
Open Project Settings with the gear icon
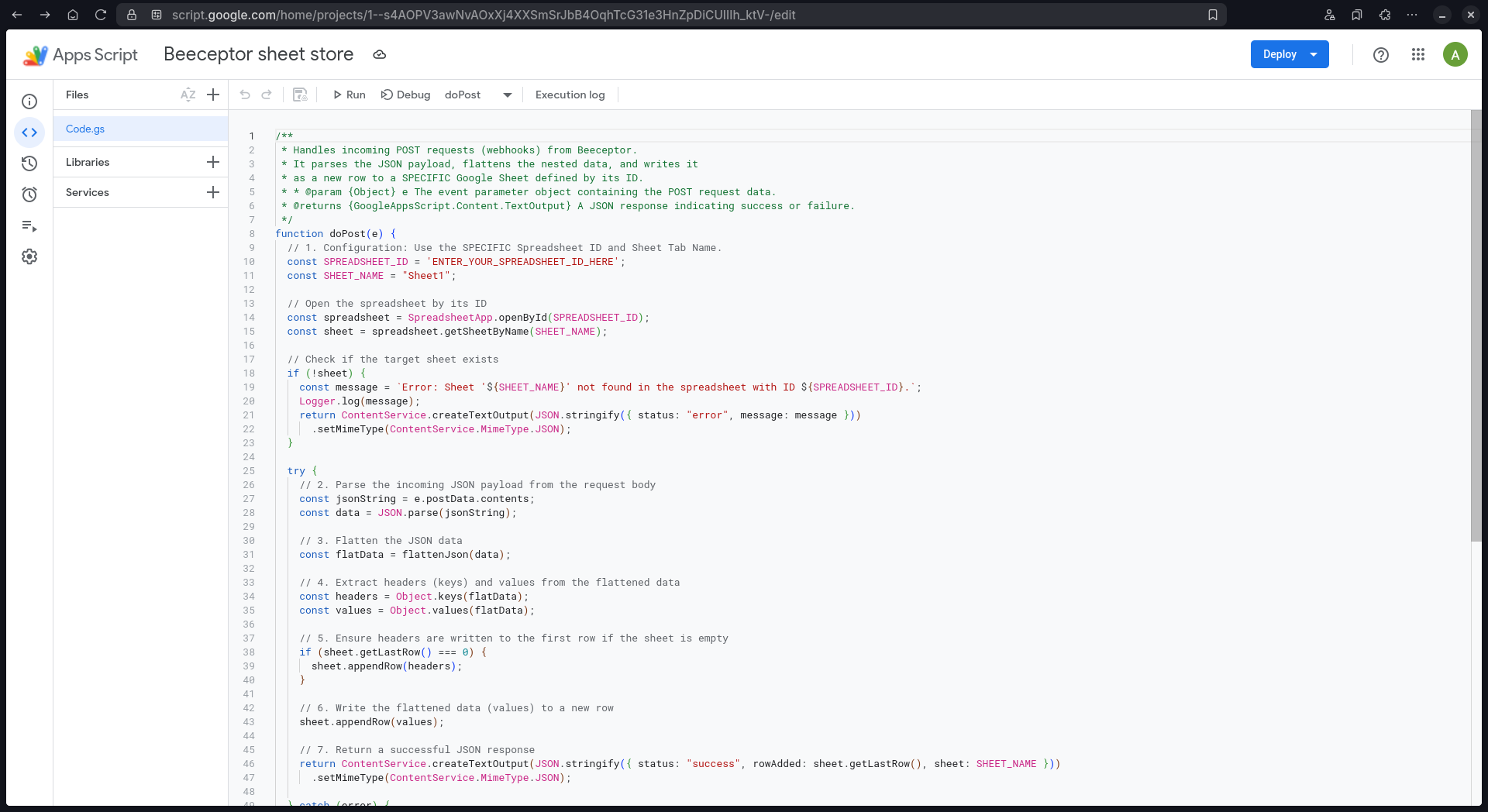pyautogui.click(x=29, y=256)
